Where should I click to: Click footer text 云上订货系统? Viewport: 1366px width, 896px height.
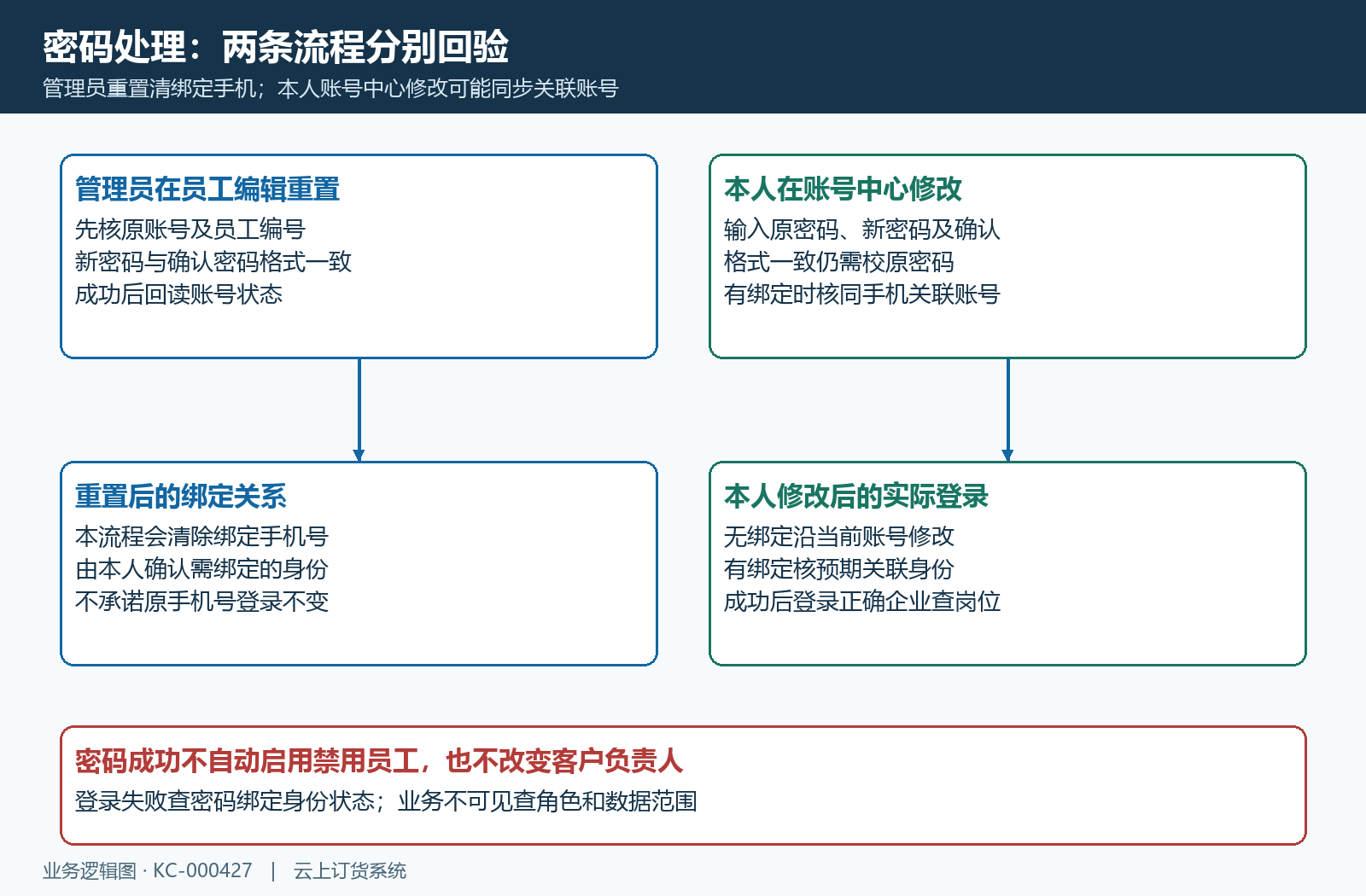pos(350,870)
